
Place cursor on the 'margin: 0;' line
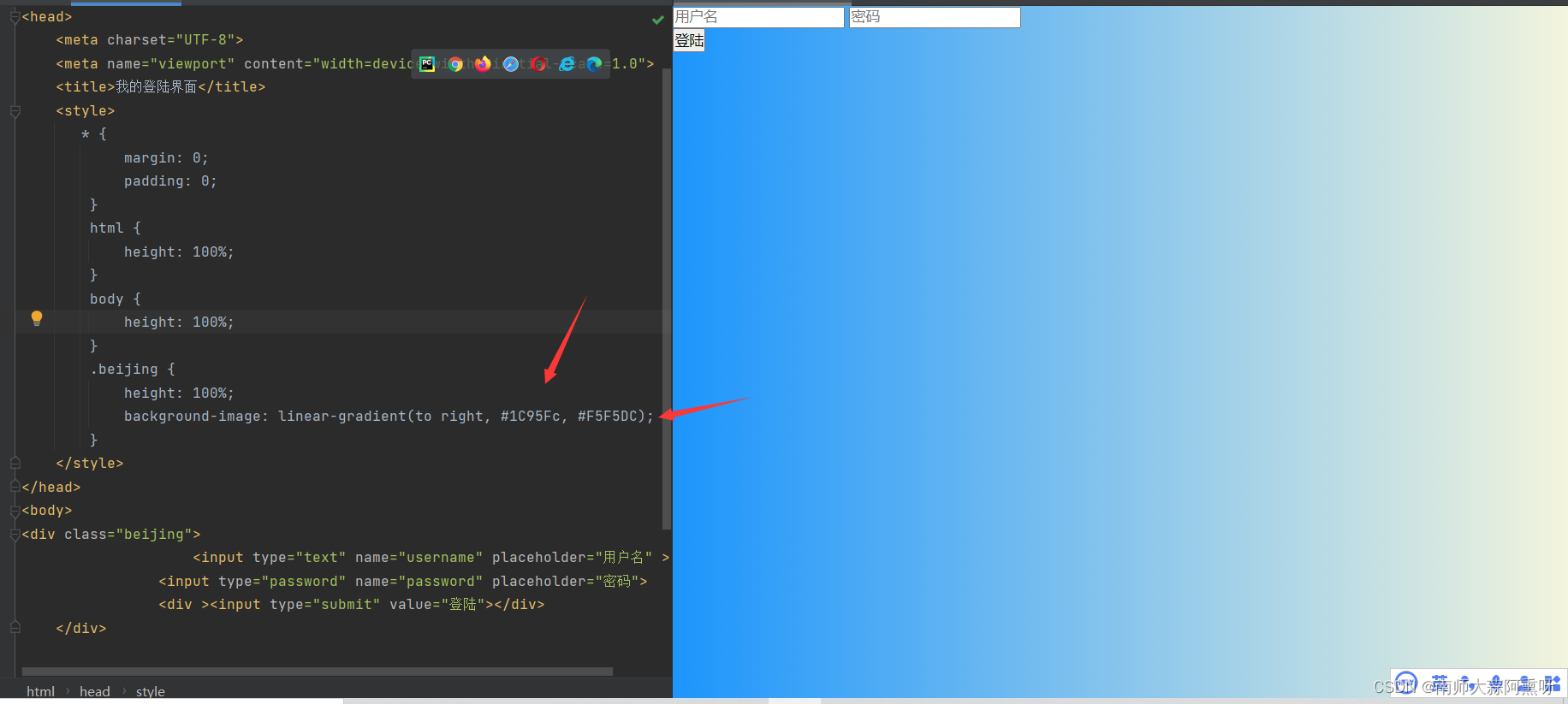(166, 158)
